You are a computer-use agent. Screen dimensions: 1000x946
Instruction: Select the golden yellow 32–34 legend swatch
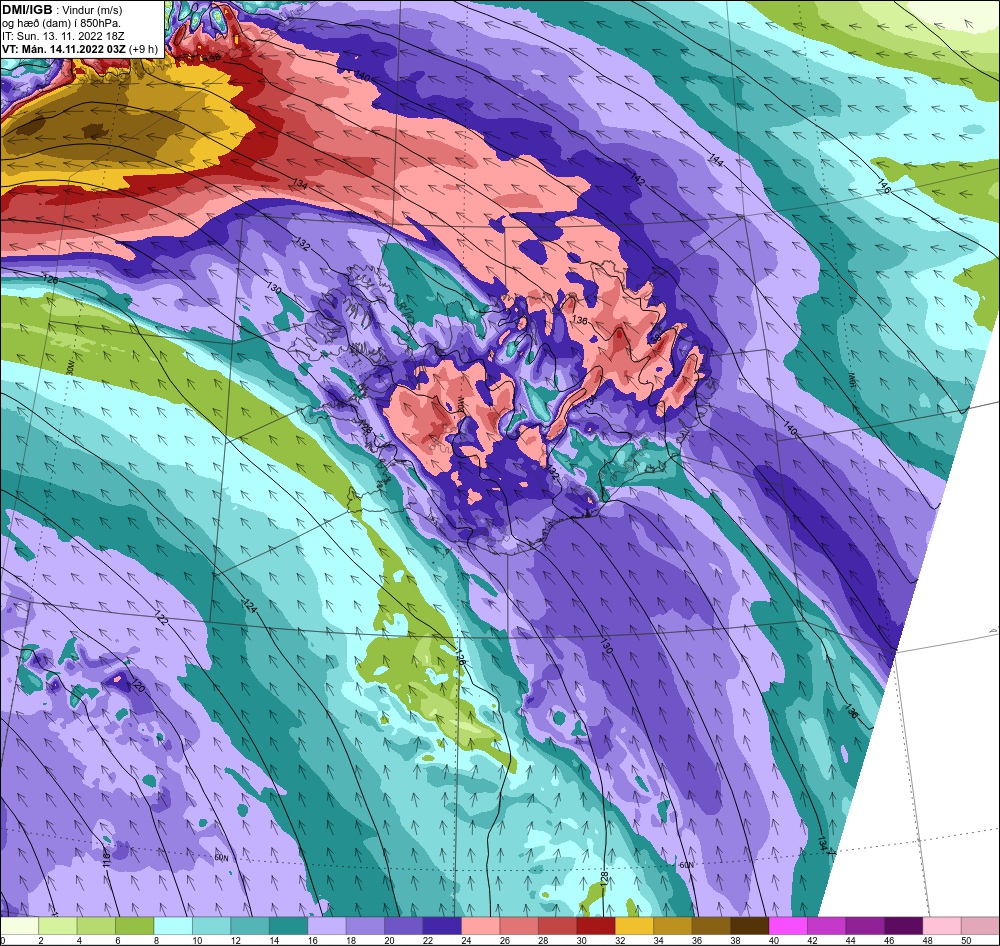point(635,926)
